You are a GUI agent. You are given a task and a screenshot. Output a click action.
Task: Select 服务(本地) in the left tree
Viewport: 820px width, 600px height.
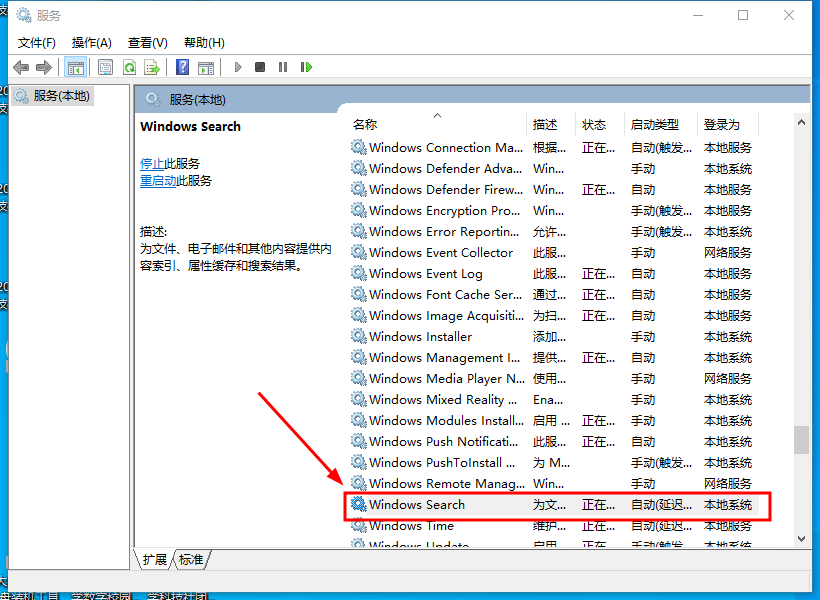pyautogui.click(x=61, y=96)
